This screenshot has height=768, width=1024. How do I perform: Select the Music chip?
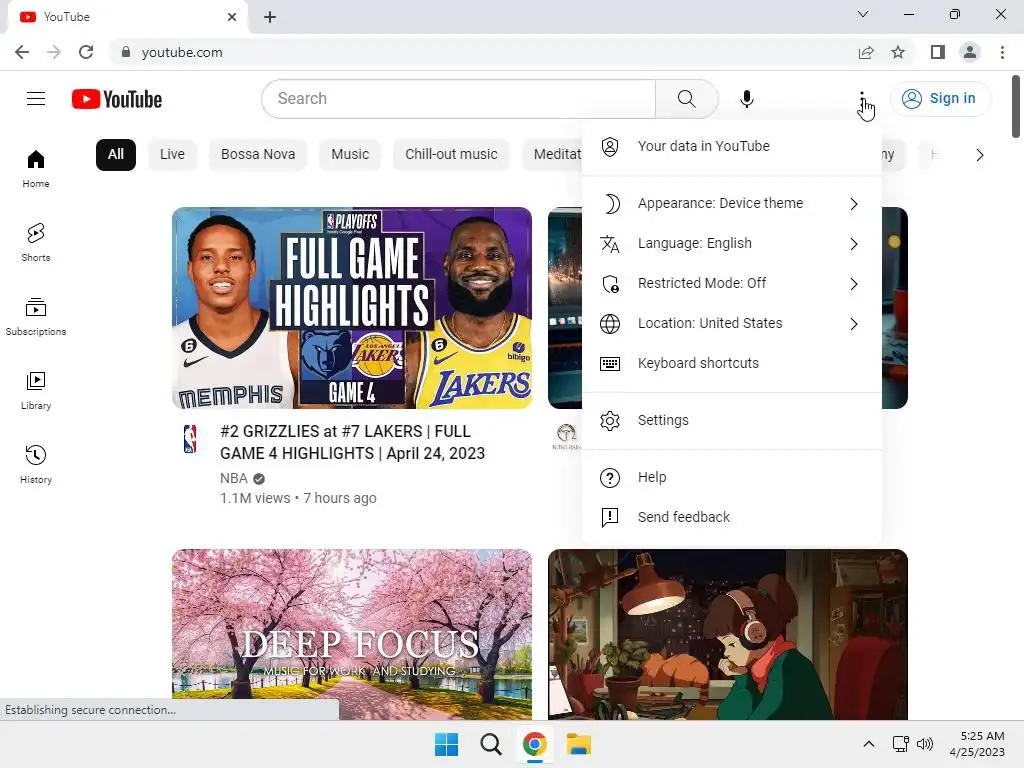(x=350, y=155)
